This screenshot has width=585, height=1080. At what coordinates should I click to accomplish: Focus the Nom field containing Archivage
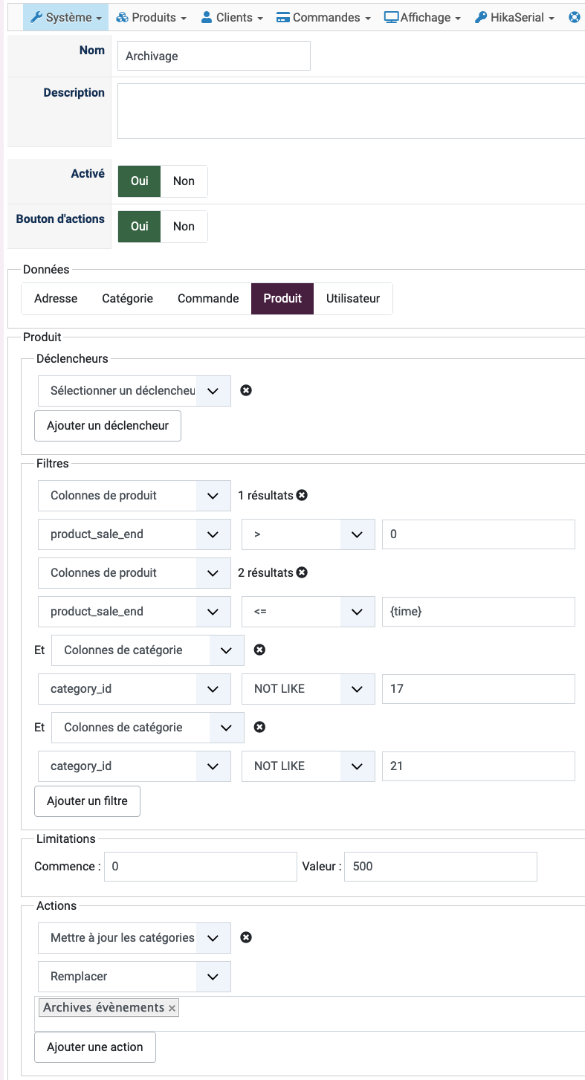(x=214, y=56)
